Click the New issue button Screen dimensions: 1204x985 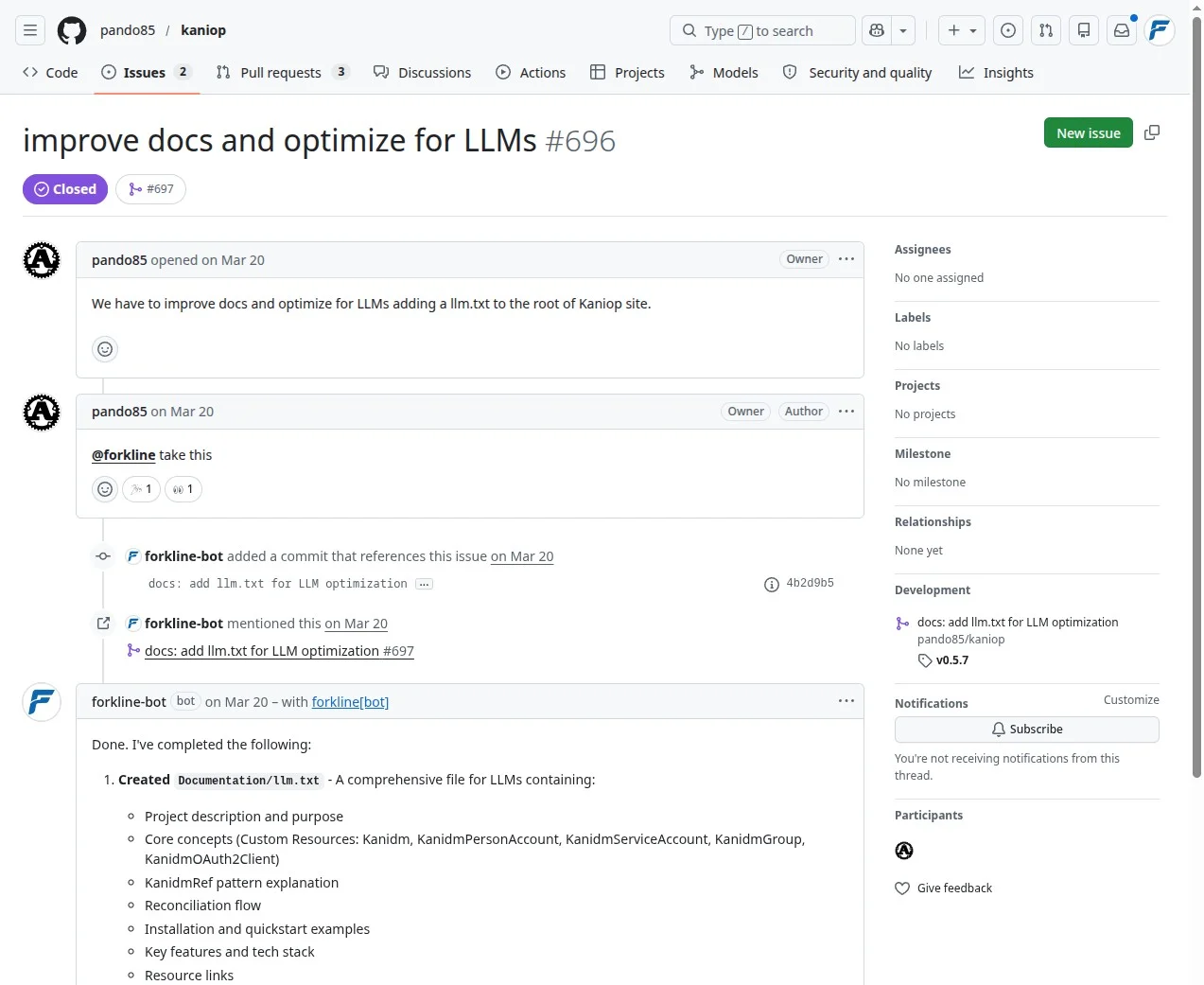tap(1088, 133)
